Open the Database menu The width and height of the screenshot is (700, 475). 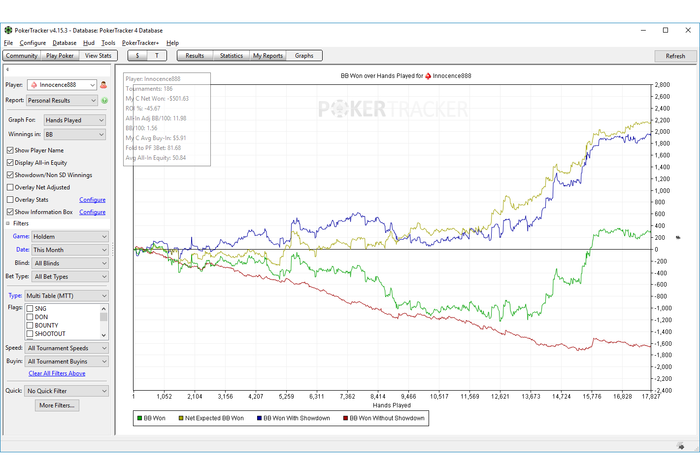[x=64, y=43]
